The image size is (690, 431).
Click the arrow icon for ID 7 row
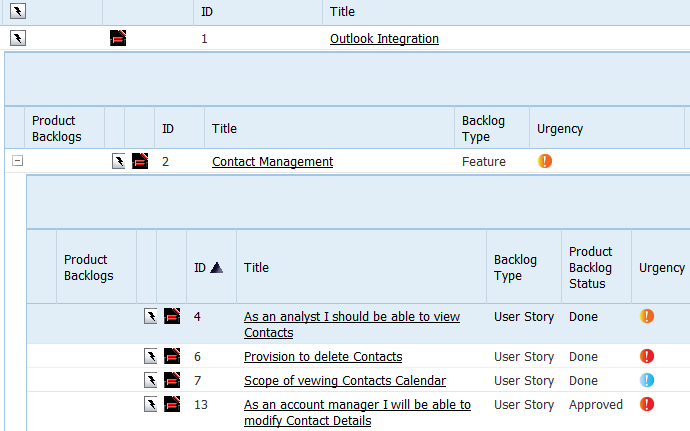[150, 381]
